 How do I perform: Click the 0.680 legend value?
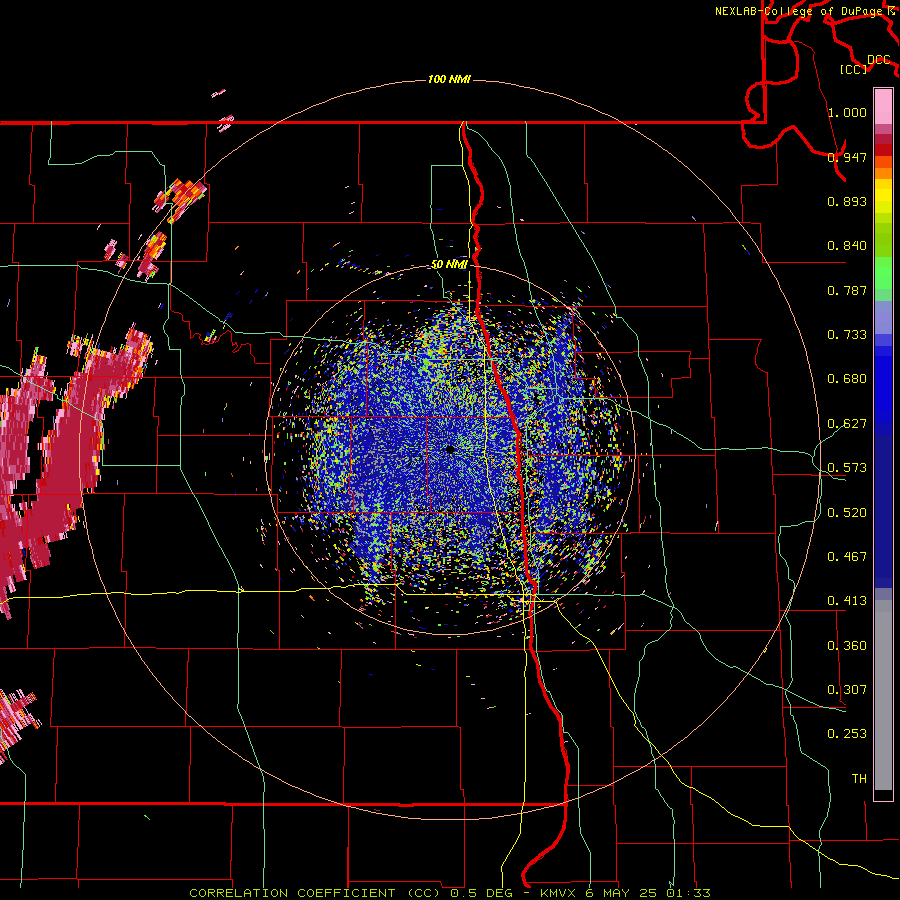847,379
